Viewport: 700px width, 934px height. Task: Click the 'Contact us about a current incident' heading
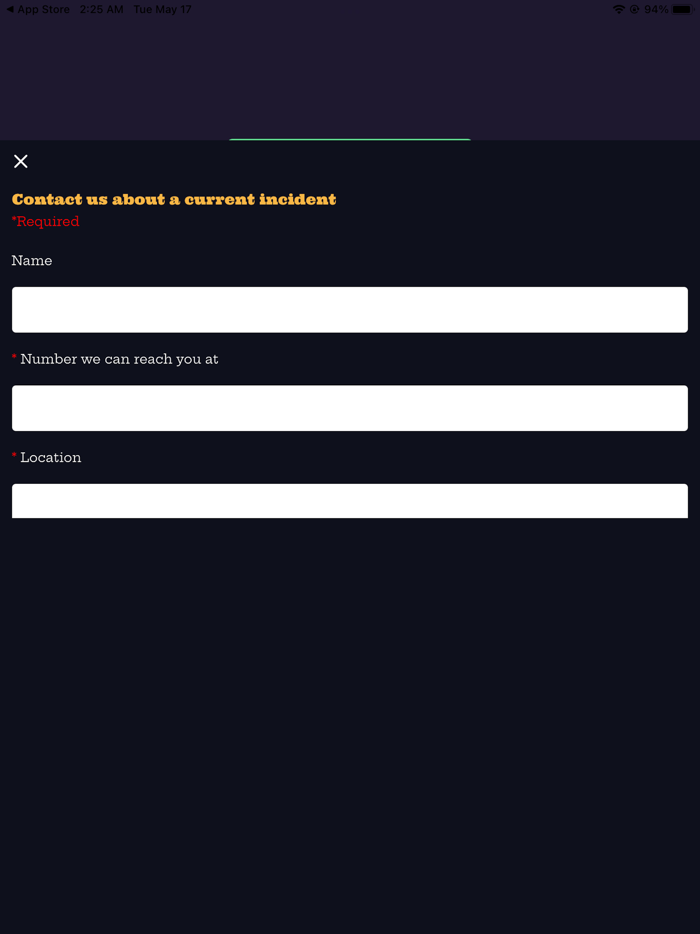(174, 200)
